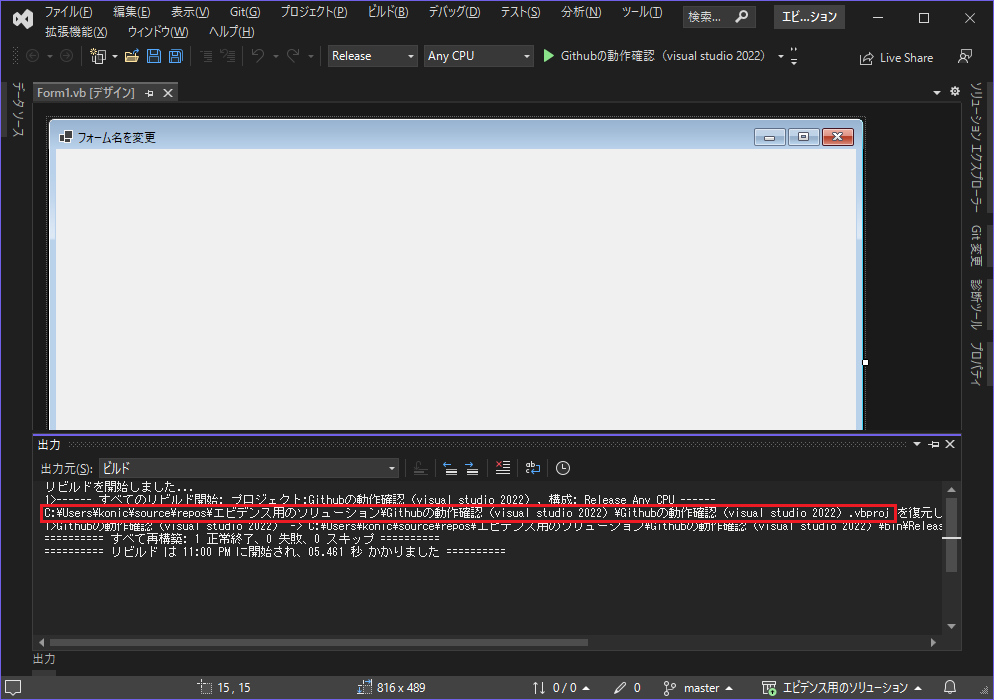Click the Go Back navigation arrow
Image resolution: width=994 pixels, height=700 pixels.
pos(30,56)
